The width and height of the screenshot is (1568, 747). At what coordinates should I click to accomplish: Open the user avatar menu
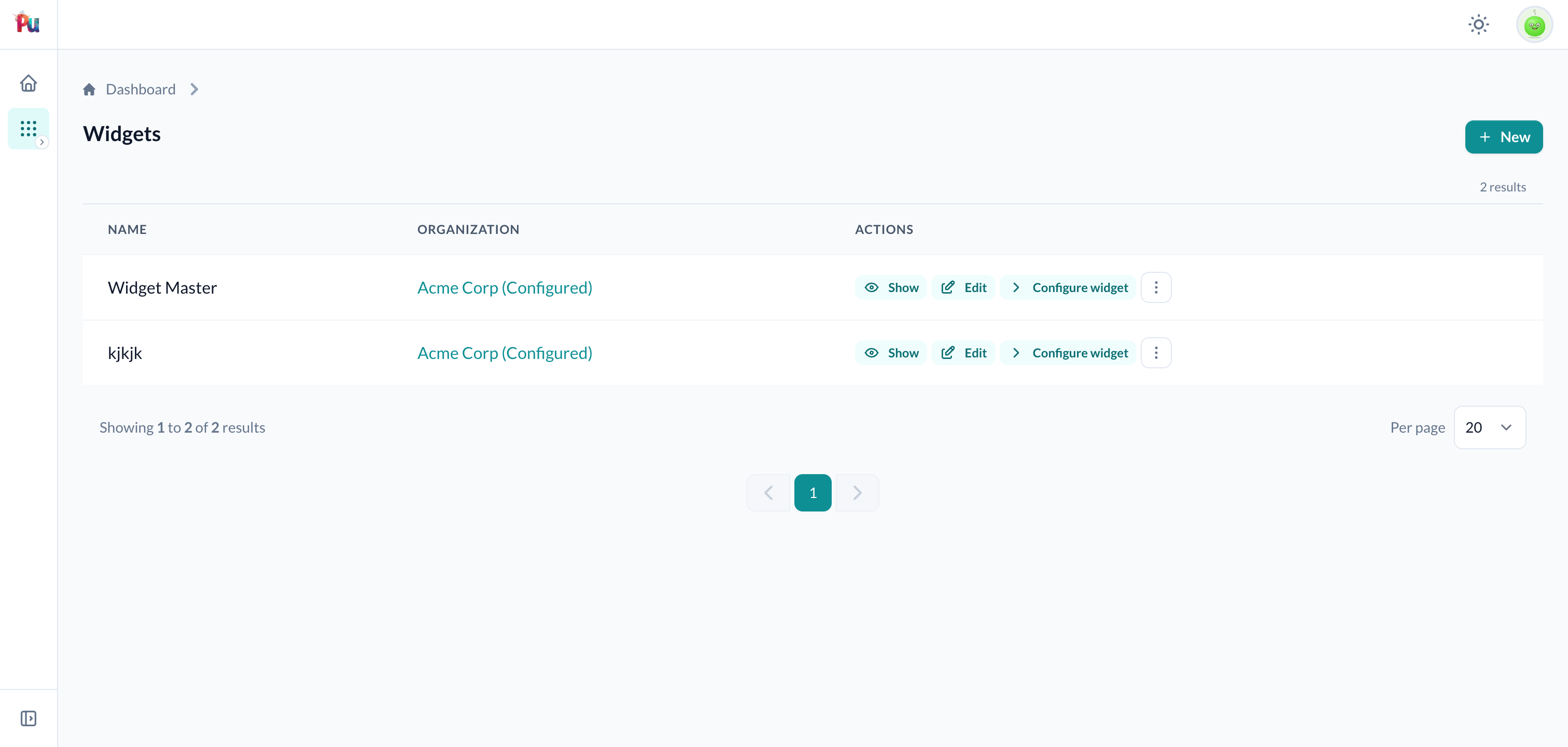click(x=1534, y=24)
